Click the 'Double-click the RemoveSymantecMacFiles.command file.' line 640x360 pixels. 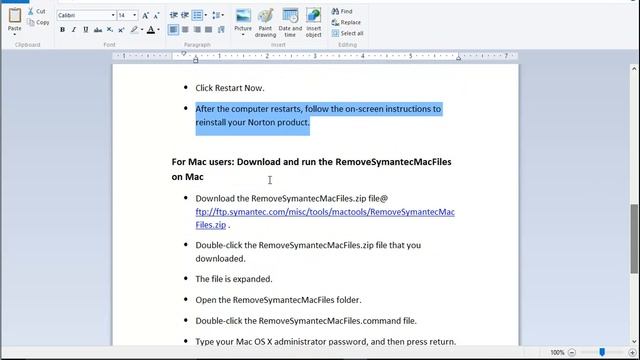(x=306, y=321)
